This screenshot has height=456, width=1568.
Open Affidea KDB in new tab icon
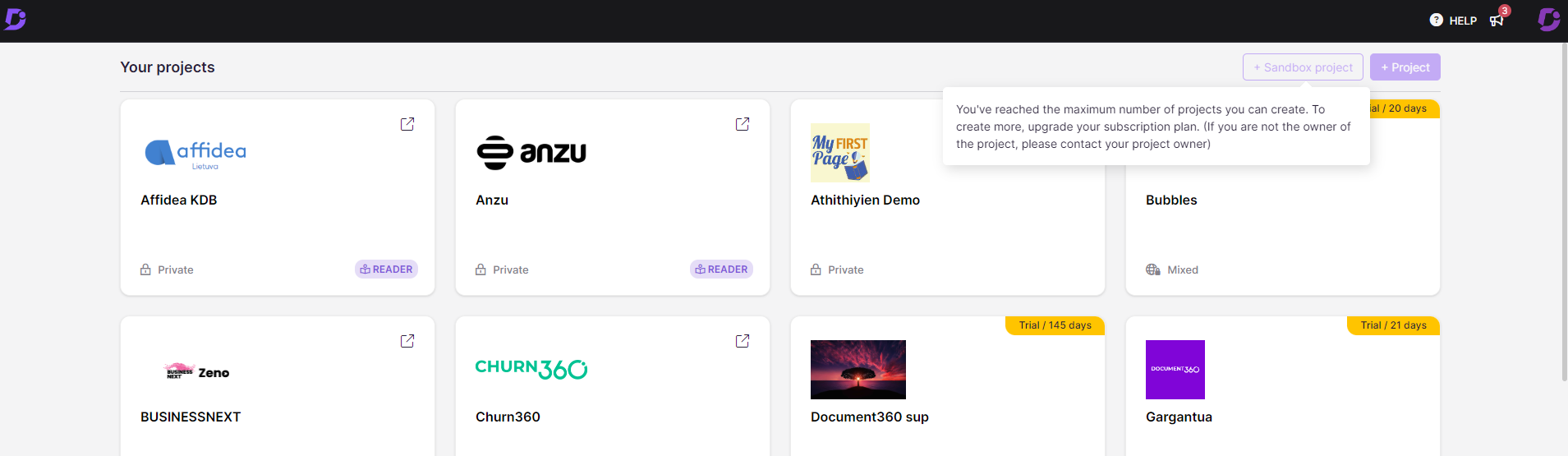(x=407, y=124)
